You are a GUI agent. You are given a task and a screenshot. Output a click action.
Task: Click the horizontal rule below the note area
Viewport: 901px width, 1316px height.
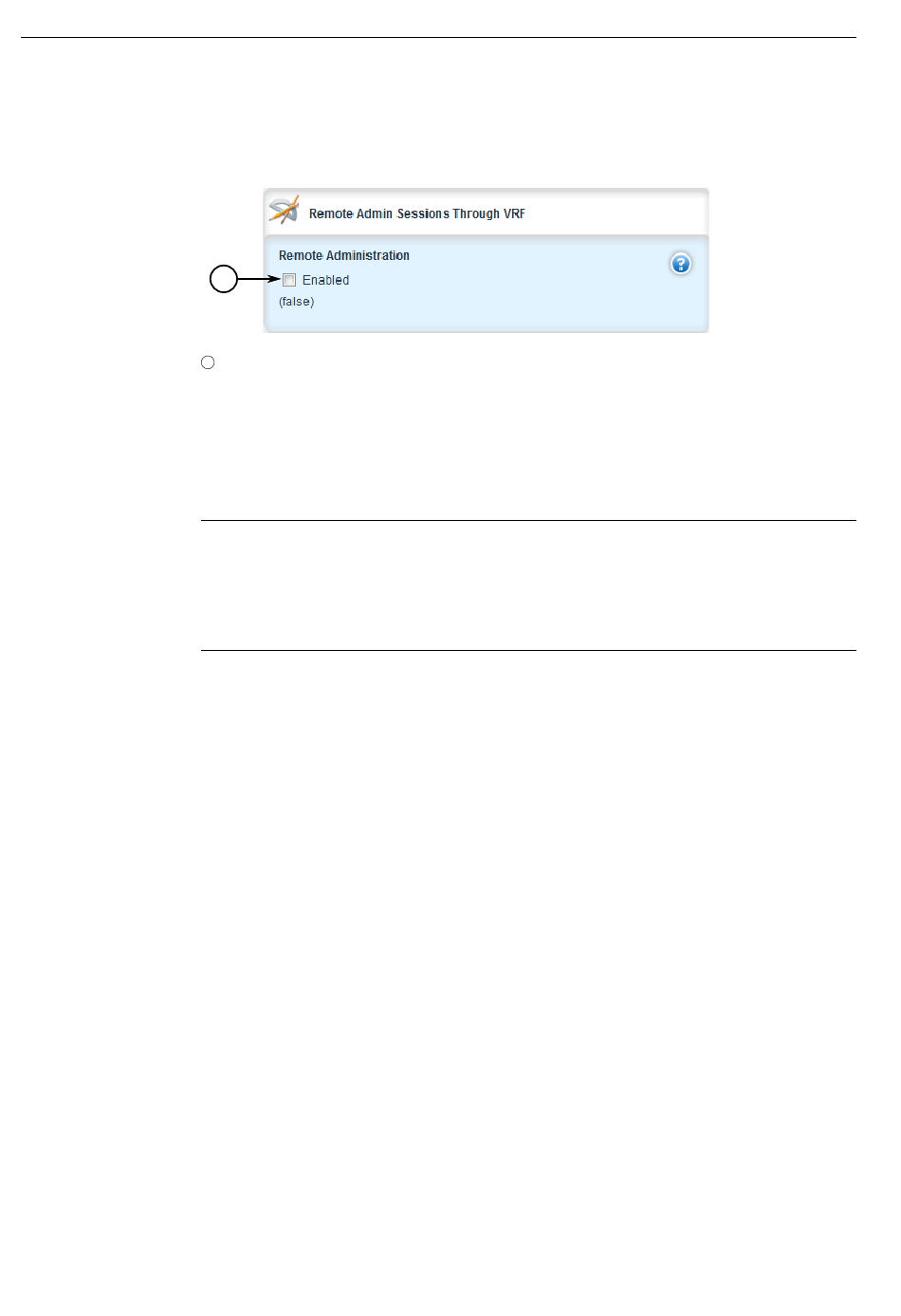528,650
